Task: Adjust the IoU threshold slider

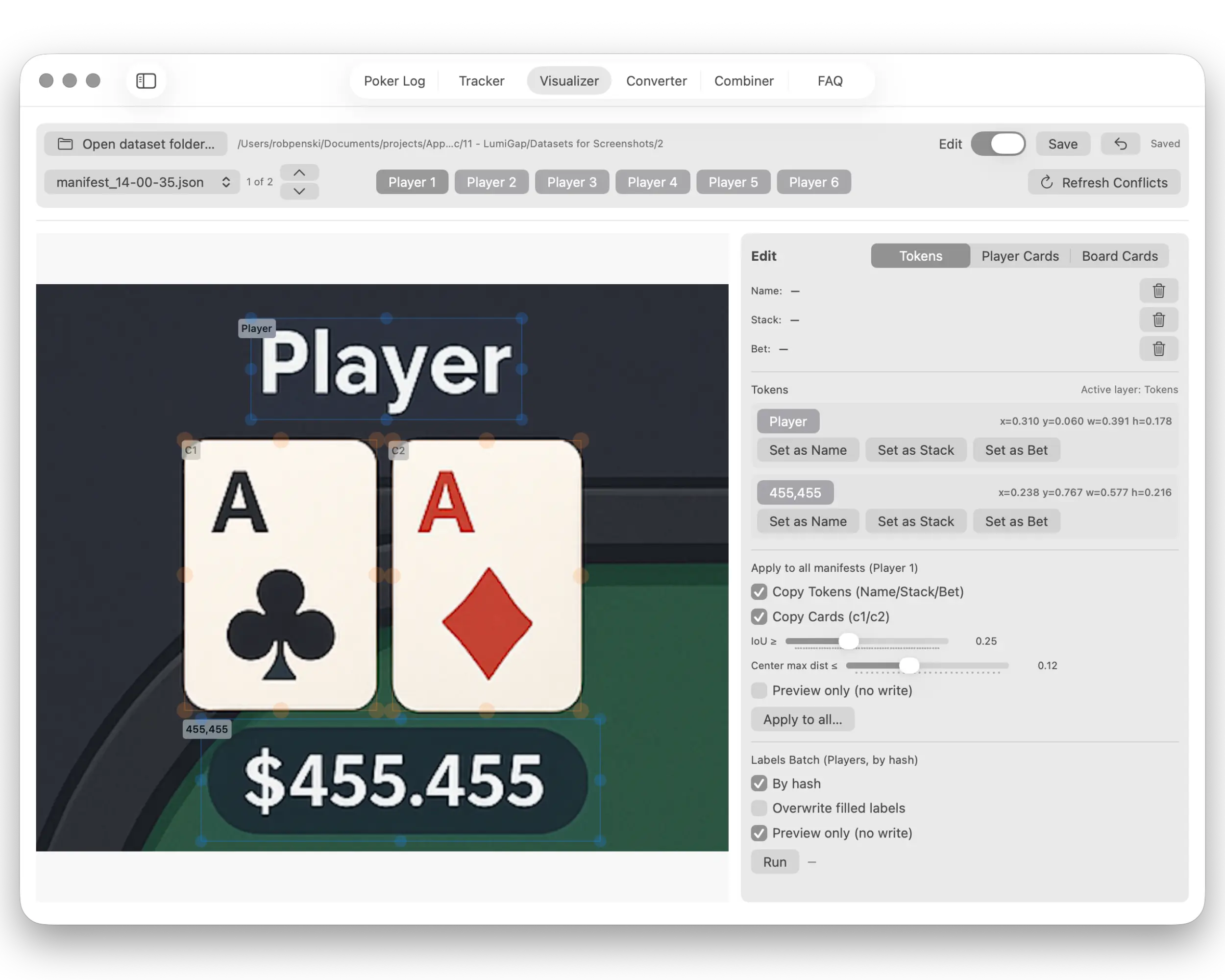Action: pos(849,641)
